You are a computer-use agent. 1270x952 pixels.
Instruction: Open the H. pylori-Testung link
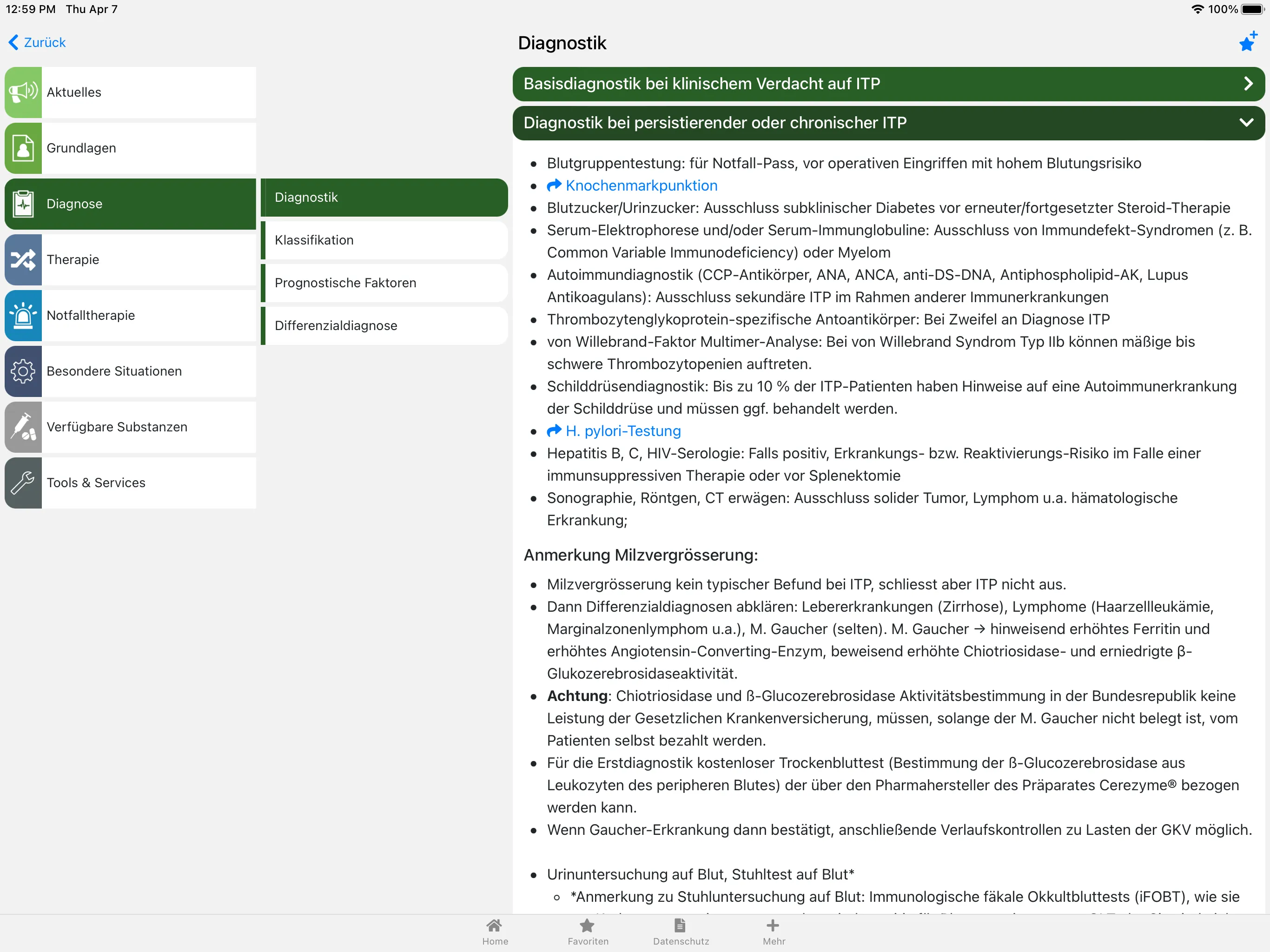[622, 431]
